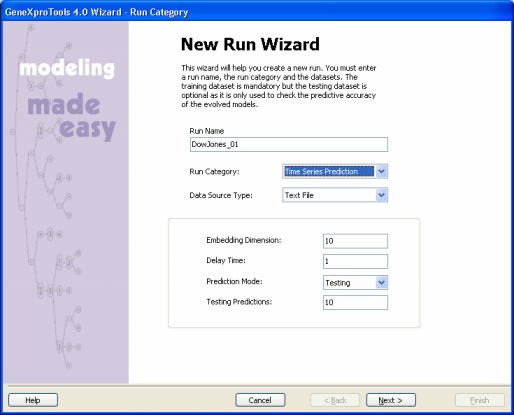Viewport: 514px width, 415px height.
Task: Click the Testing value in Prediction Mode
Action: pos(338,283)
